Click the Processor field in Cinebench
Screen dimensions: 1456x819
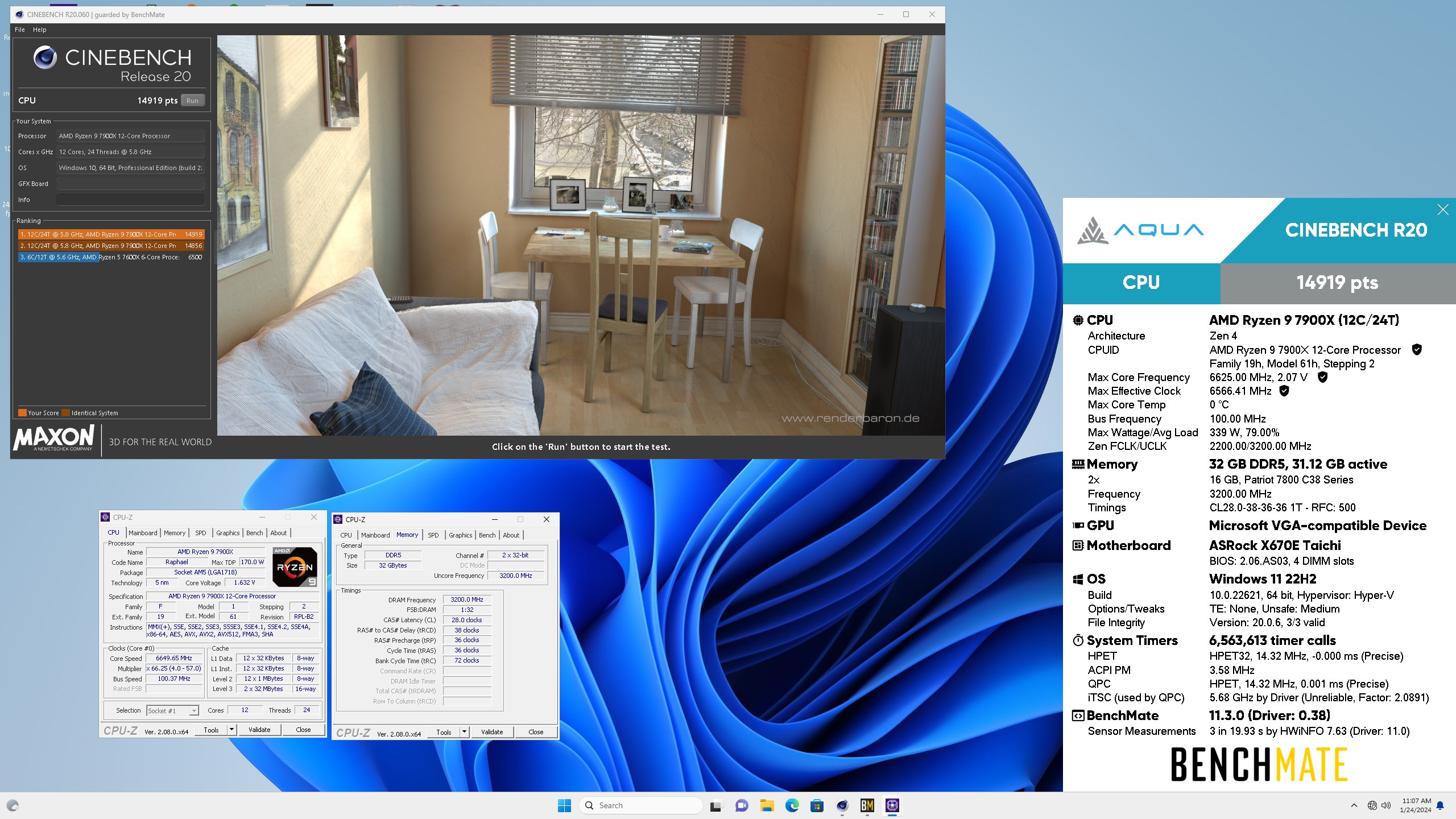pos(130,136)
